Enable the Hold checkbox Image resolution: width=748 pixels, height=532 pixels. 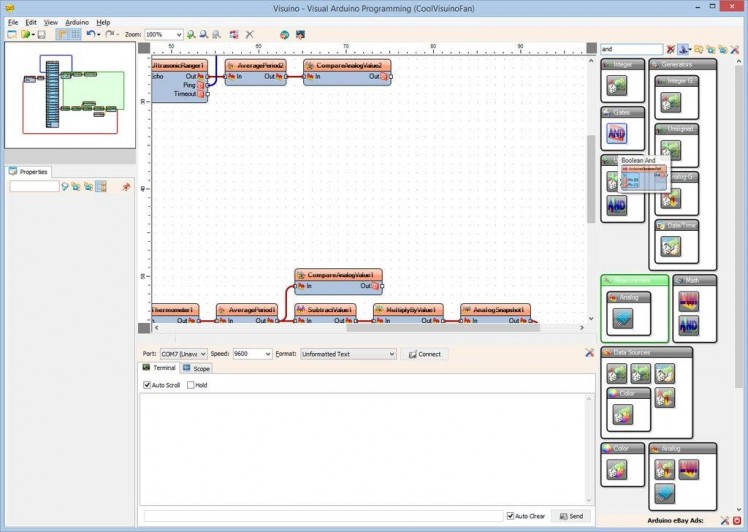(x=191, y=385)
